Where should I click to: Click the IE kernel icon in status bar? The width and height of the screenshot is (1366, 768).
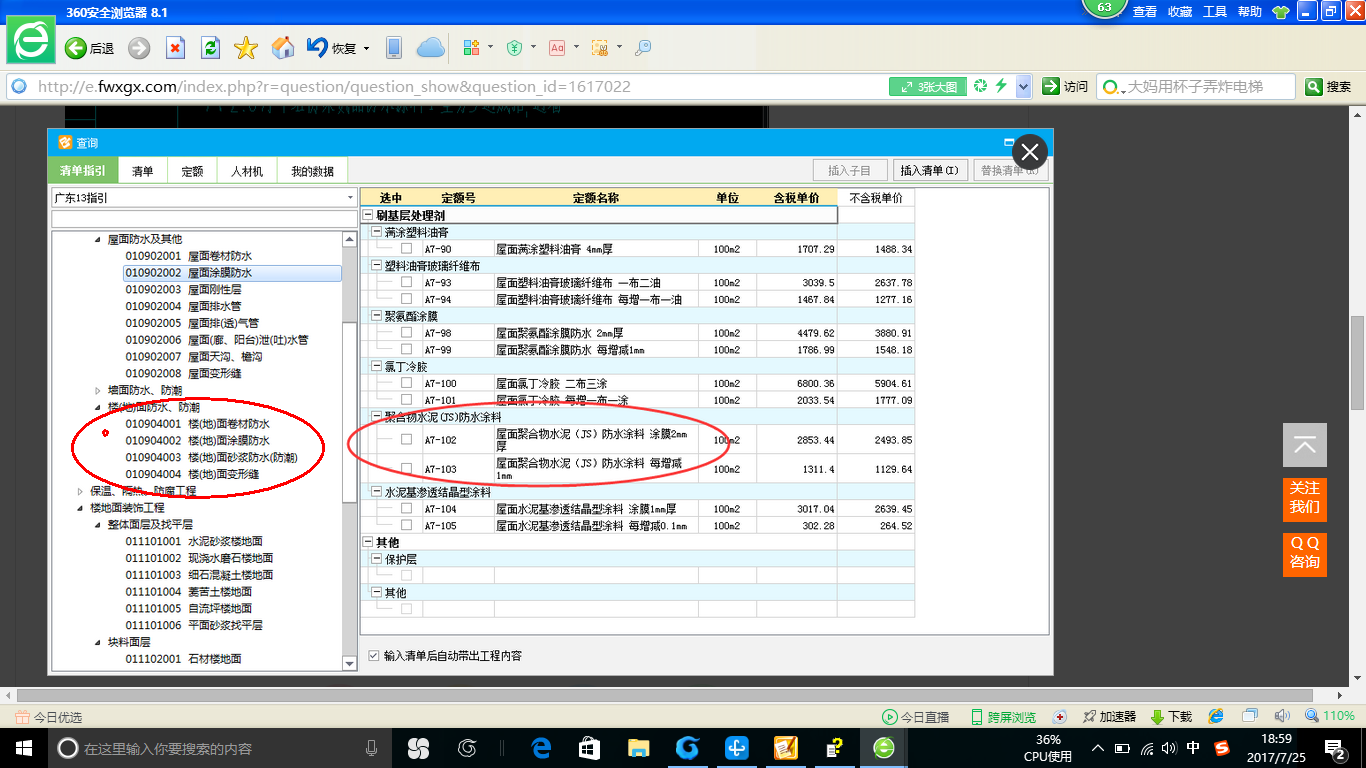pyautogui.click(x=1216, y=716)
